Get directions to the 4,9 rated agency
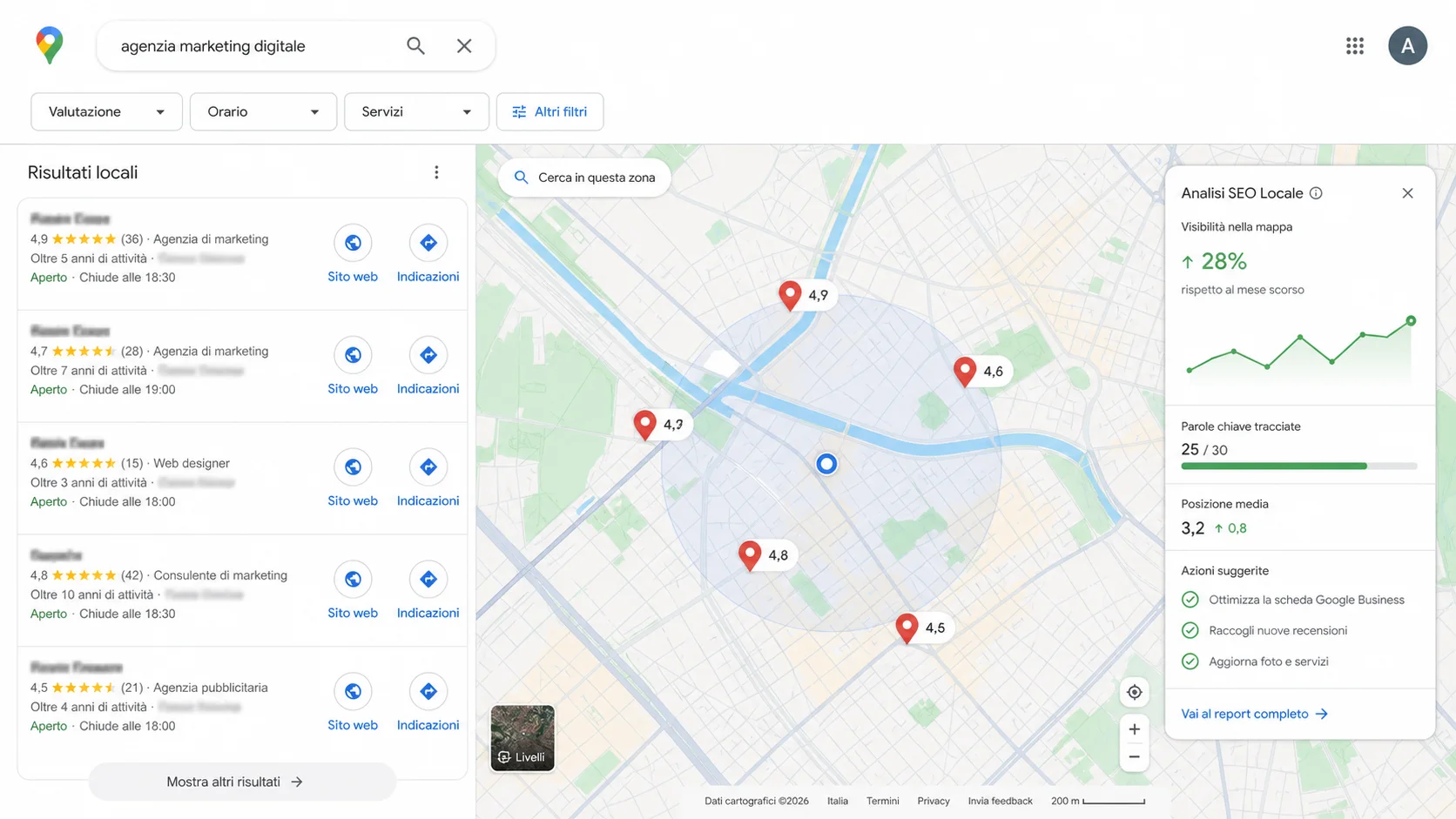Image resolution: width=1456 pixels, height=819 pixels. 428,254
